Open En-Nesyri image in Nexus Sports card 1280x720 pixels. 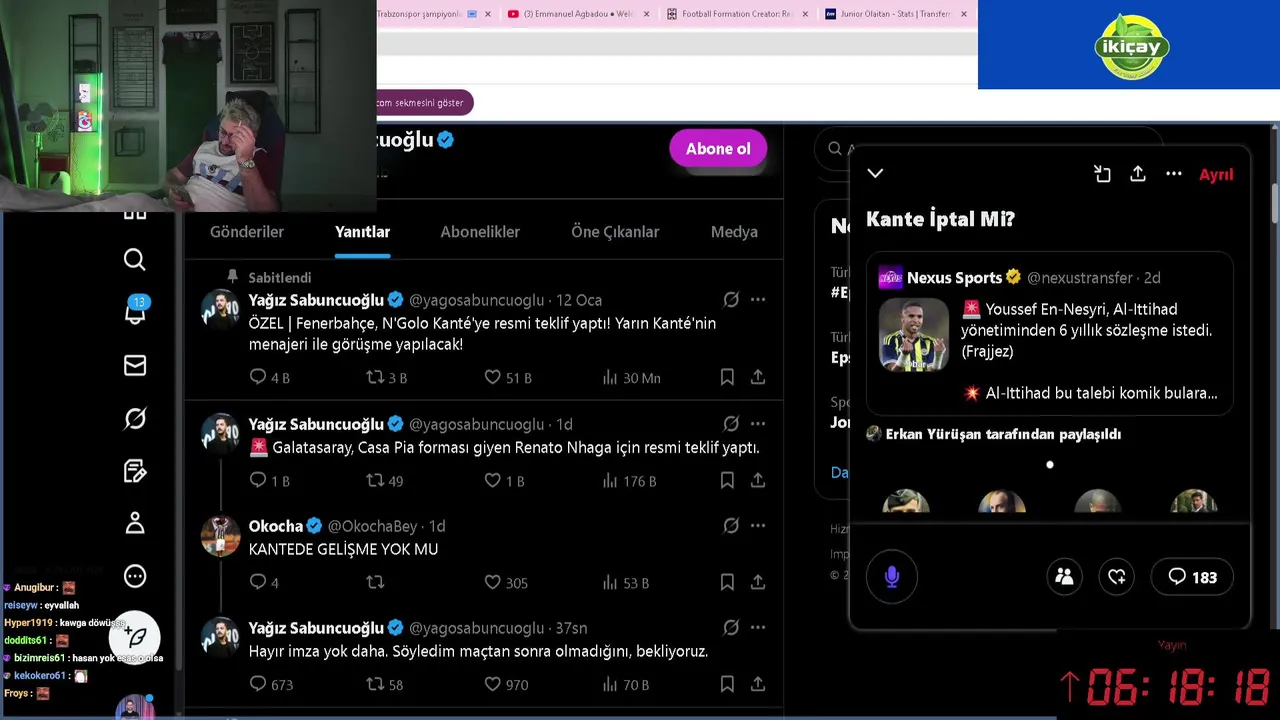coord(913,335)
